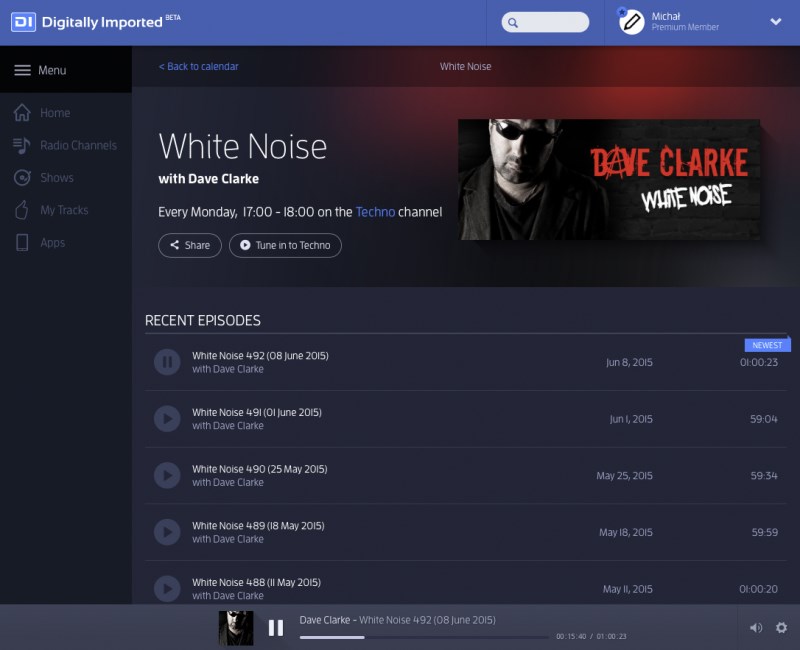The width and height of the screenshot is (800, 650).
Task: Open player settings gear icon
Action: click(x=781, y=628)
